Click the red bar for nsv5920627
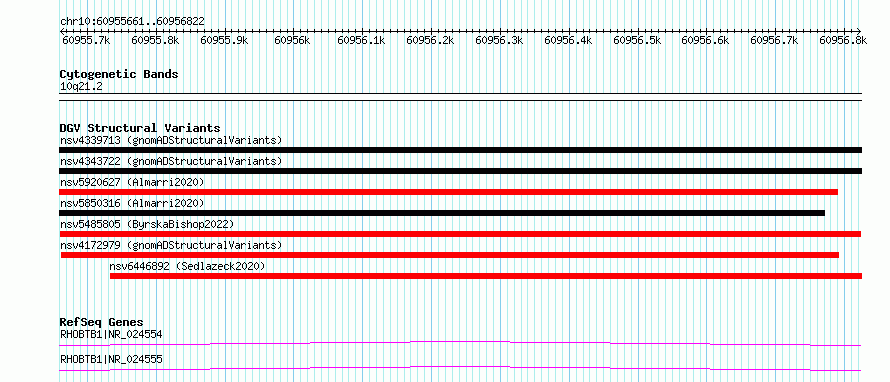890x382 pixels. click(448, 192)
